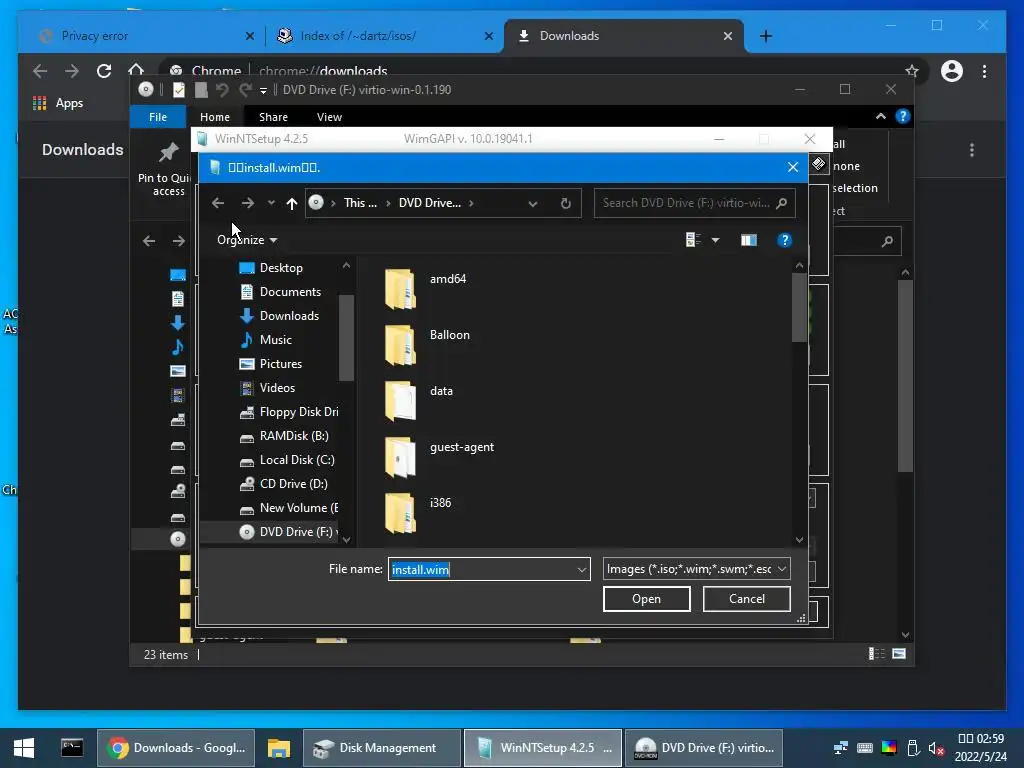Change view layout icon in dialog
Image resolution: width=1024 pixels, height=768 pixels.
(x=693, y=240)
